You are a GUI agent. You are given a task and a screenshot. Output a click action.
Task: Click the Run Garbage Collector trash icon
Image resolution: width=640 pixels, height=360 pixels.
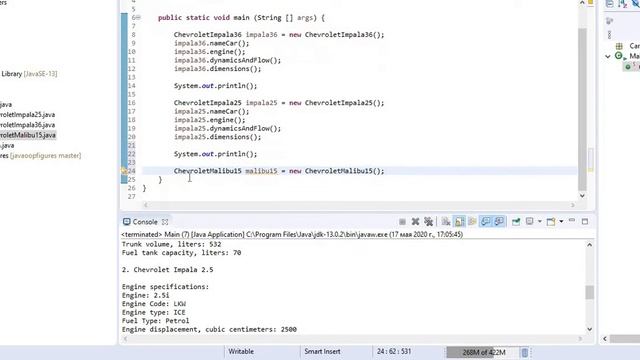[524, 352]
